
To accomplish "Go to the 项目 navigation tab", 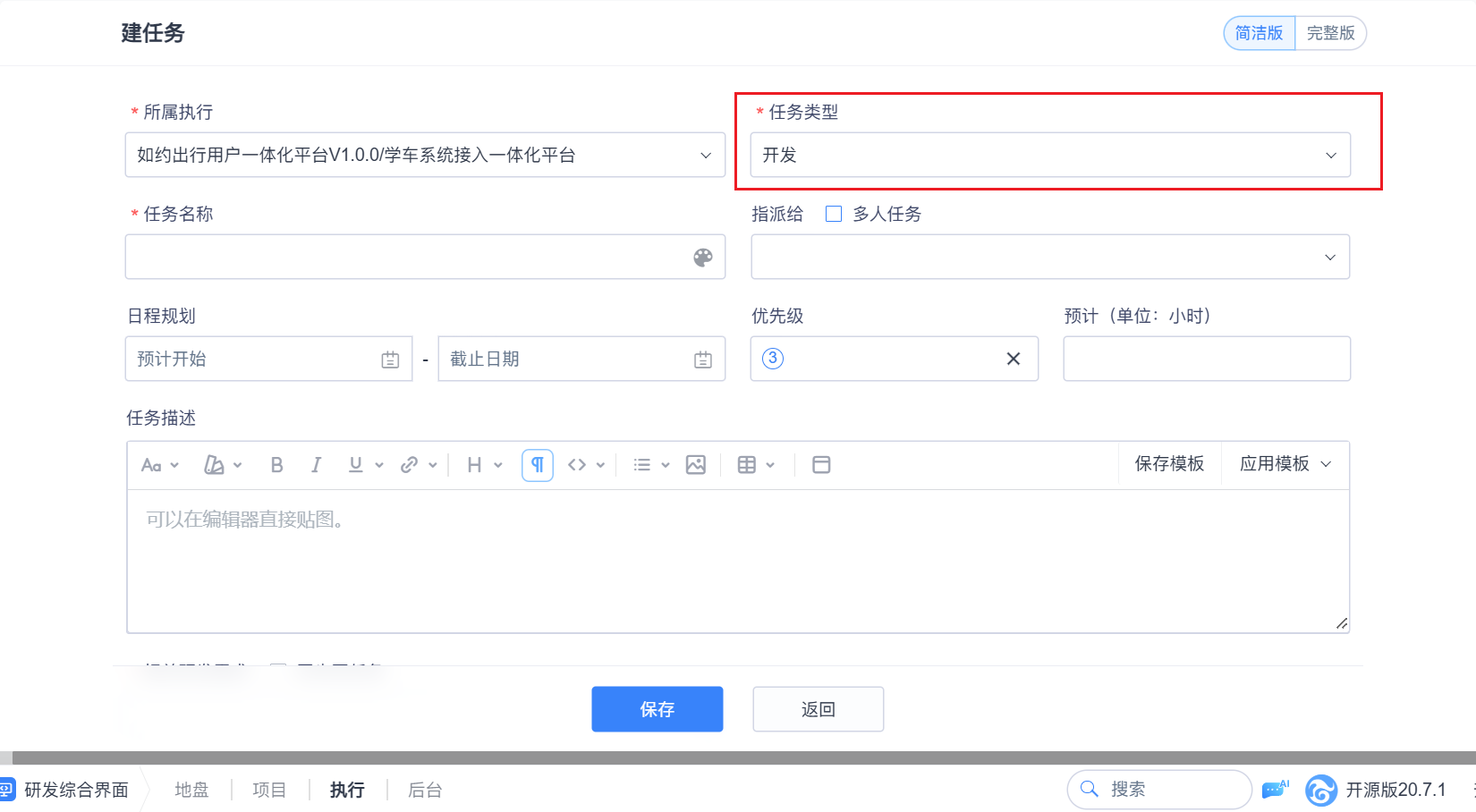I will 269,790.
